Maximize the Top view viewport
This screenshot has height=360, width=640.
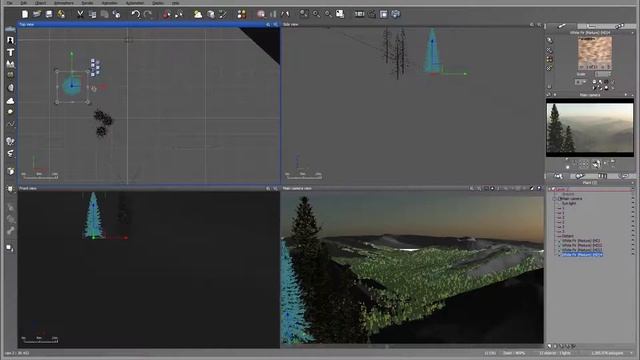[x=275, y=24]
